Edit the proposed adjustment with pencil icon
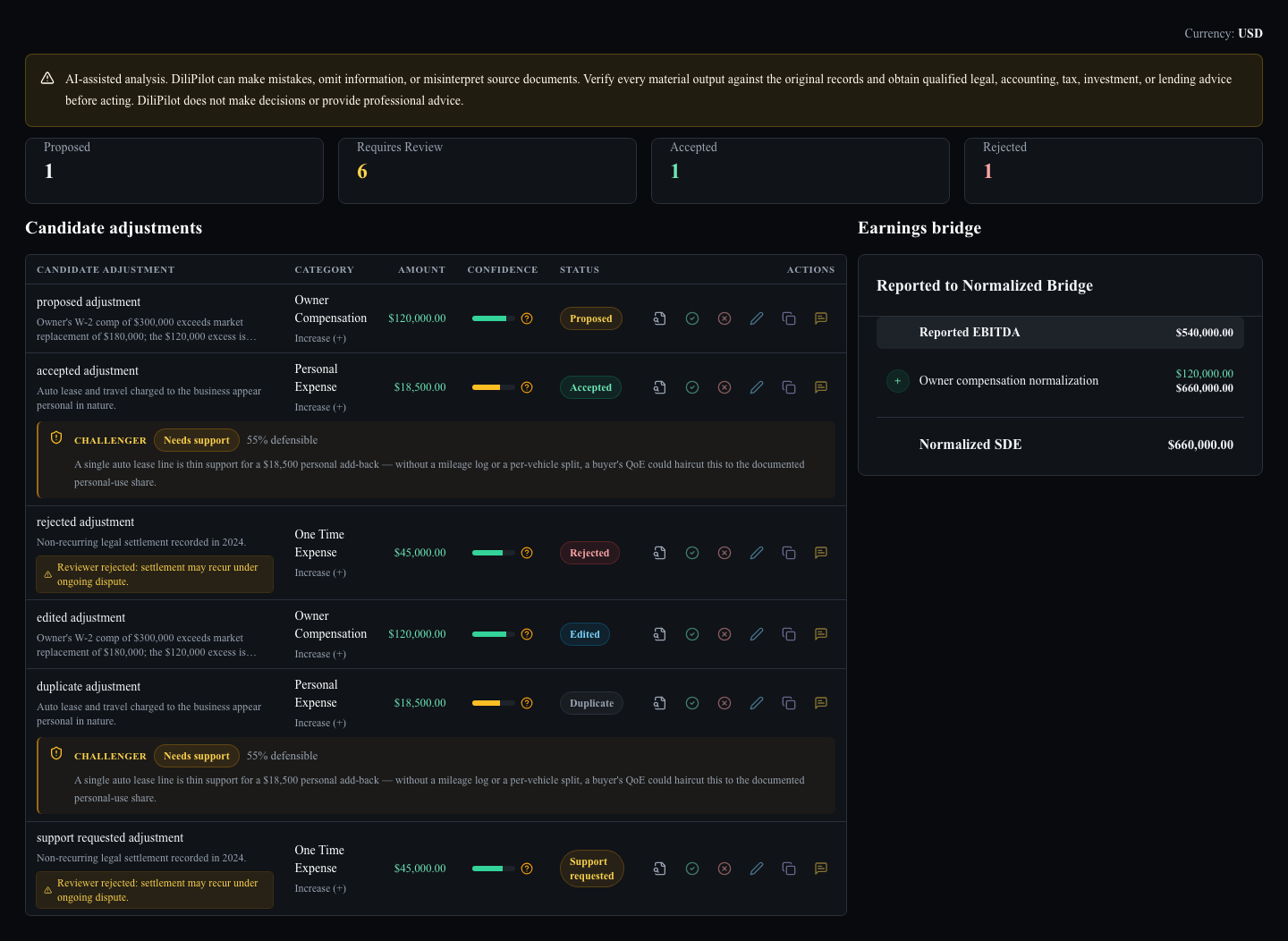Viewport: 1288px width, 941px height. point(757,318)
